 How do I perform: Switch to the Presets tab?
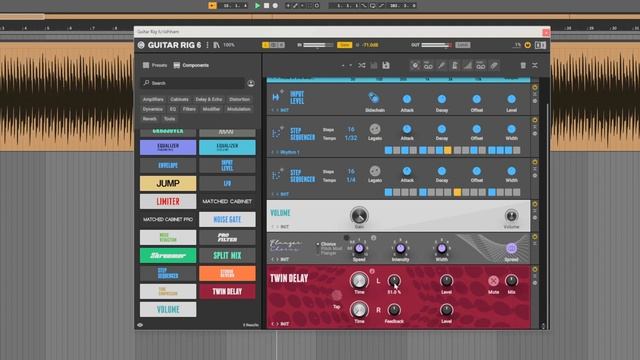(x=155, y=65)
